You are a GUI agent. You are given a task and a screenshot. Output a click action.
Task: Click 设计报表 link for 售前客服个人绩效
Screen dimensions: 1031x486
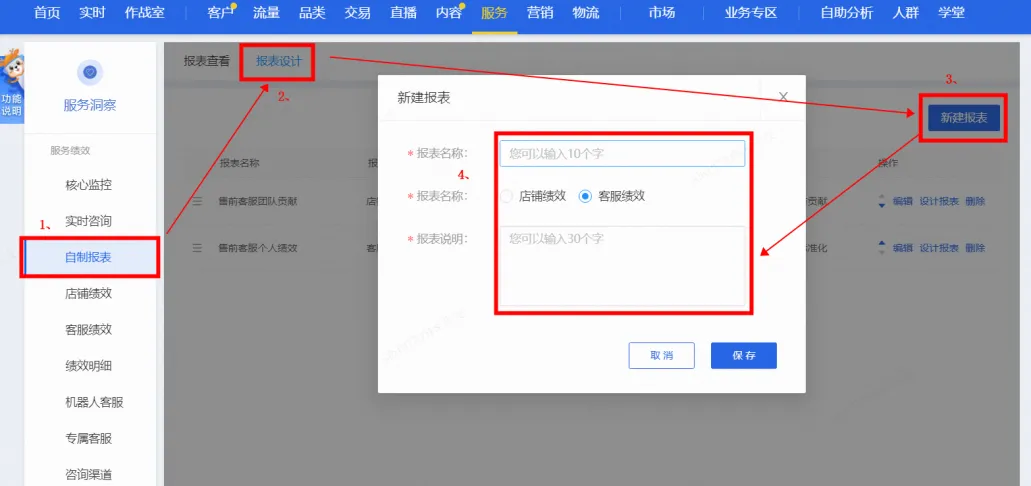coord(939,248)
